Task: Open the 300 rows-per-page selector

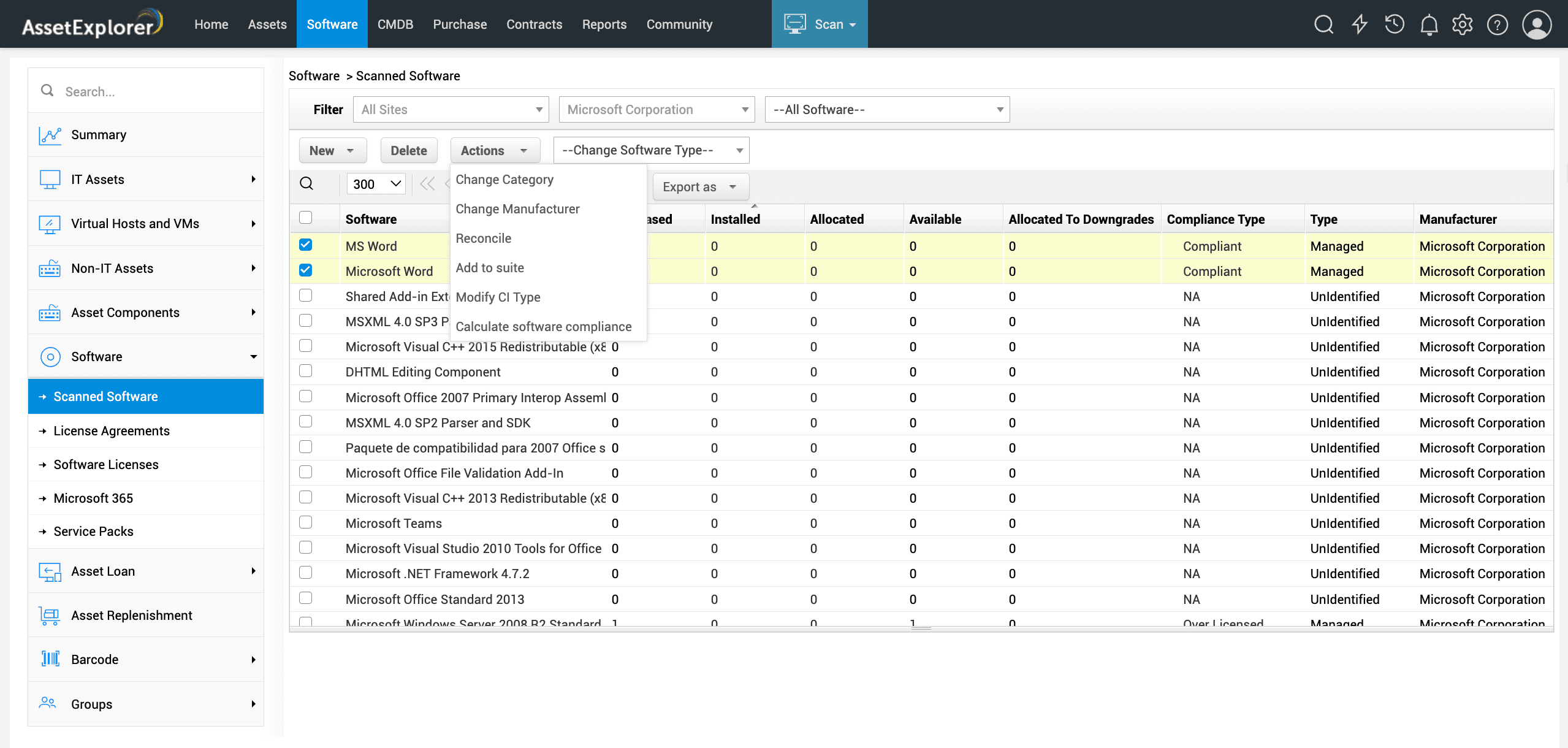Action: click(376, 184)
